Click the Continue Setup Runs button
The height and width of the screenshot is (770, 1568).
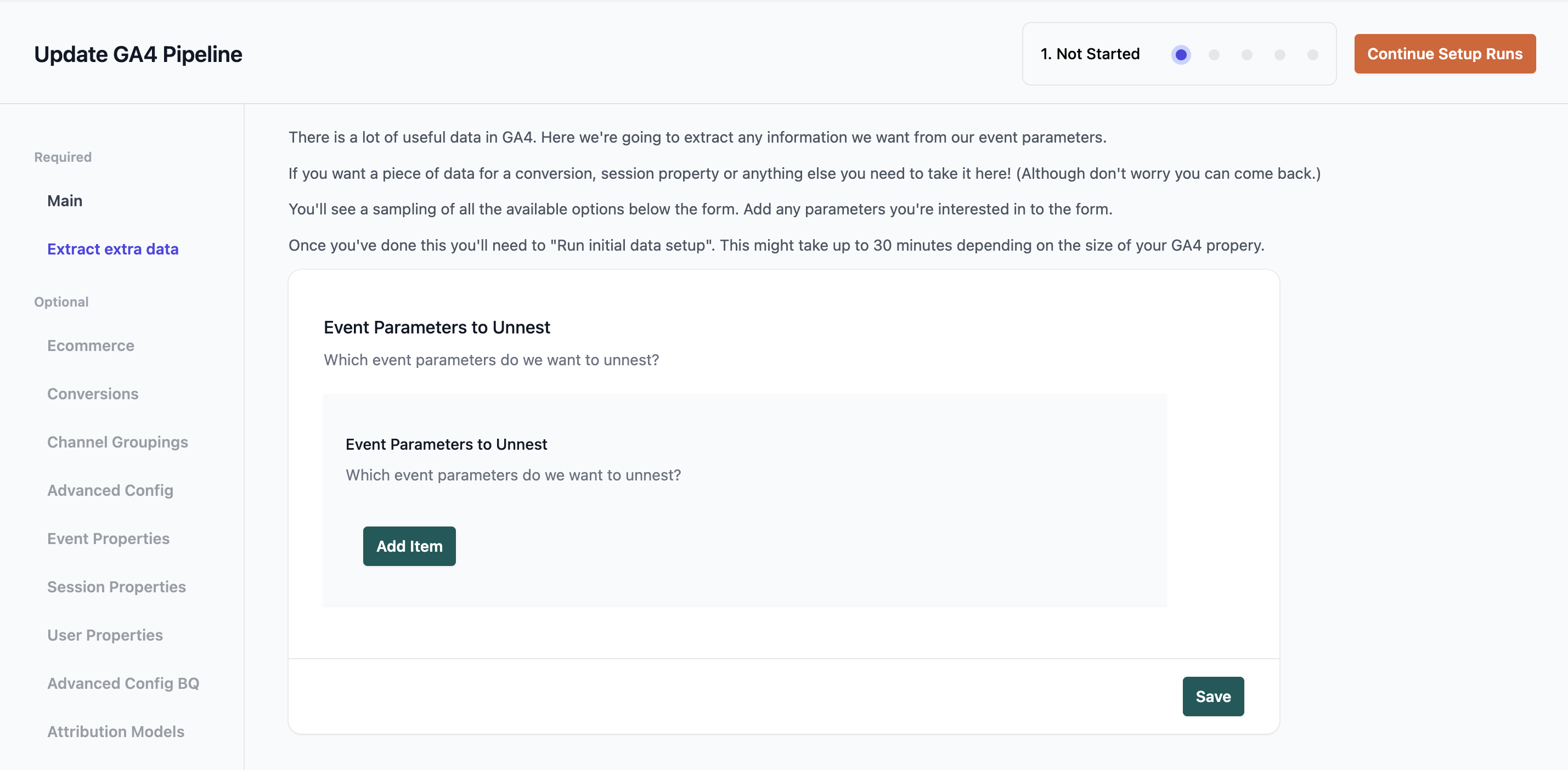click(1445, 54)
